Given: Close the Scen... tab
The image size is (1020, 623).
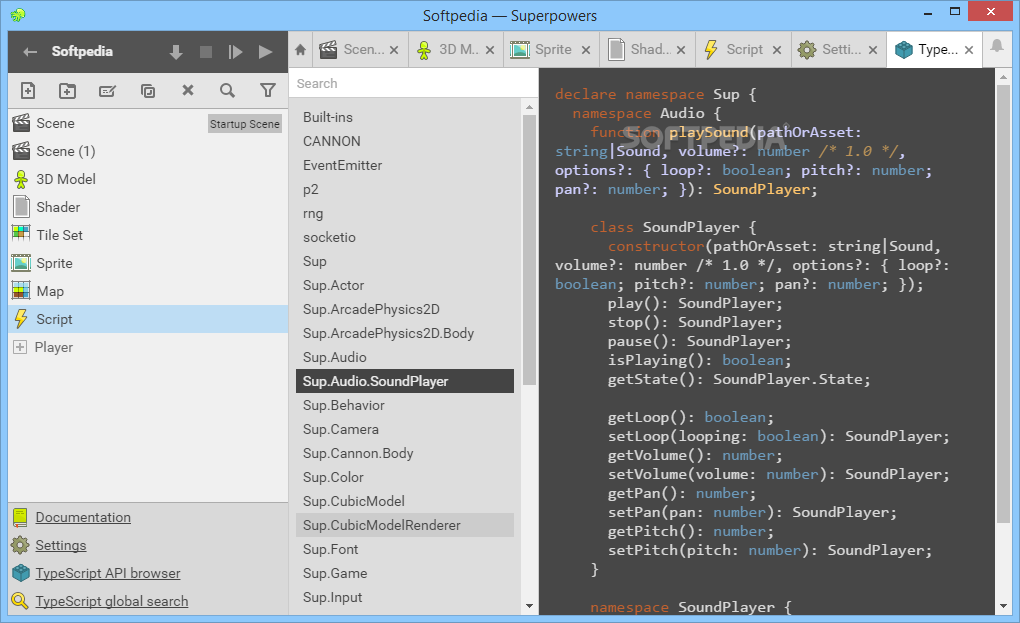Looking at the screenshot, I should pyautogui.click(x=394, y=50).
